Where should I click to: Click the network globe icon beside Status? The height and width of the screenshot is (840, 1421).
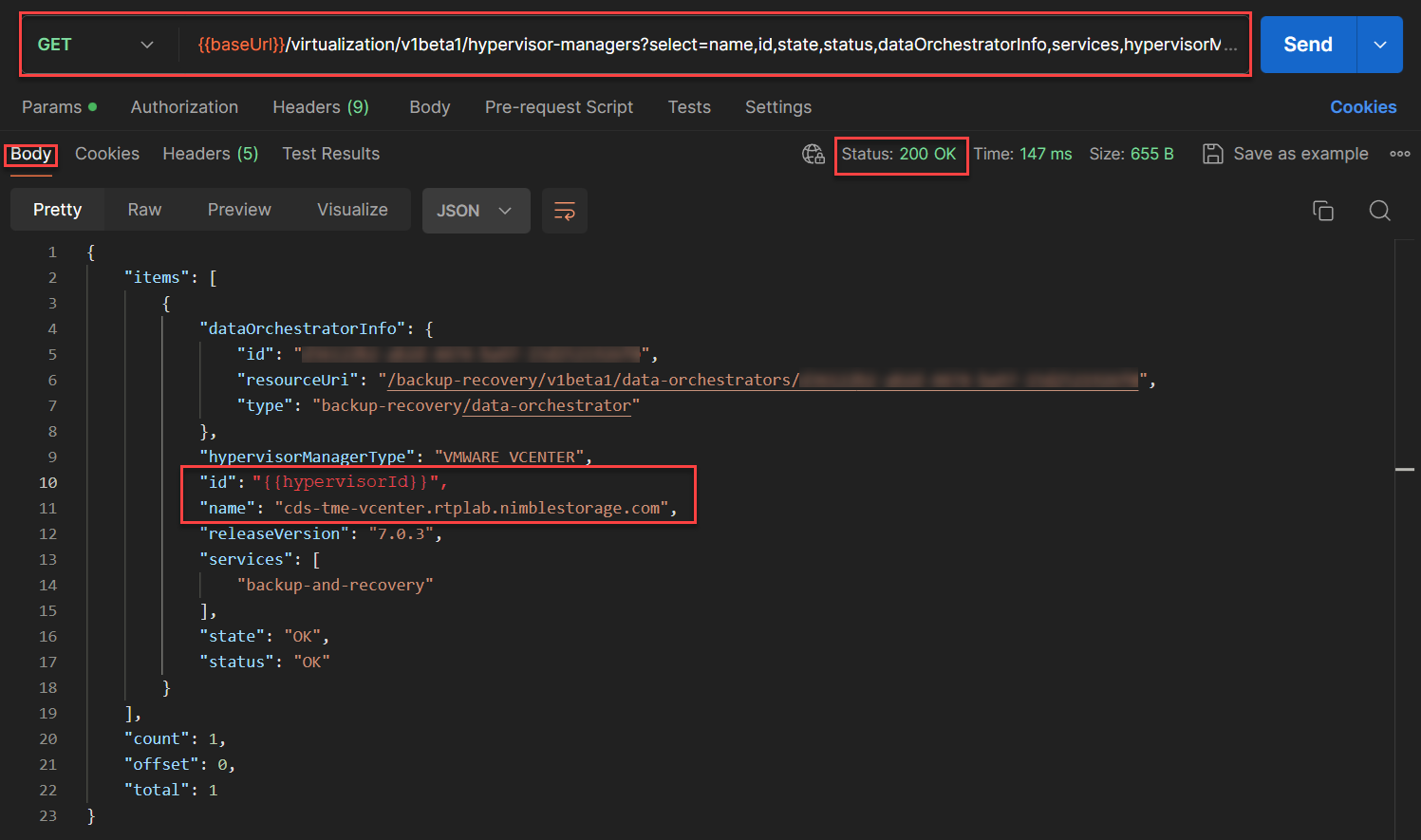813,154
